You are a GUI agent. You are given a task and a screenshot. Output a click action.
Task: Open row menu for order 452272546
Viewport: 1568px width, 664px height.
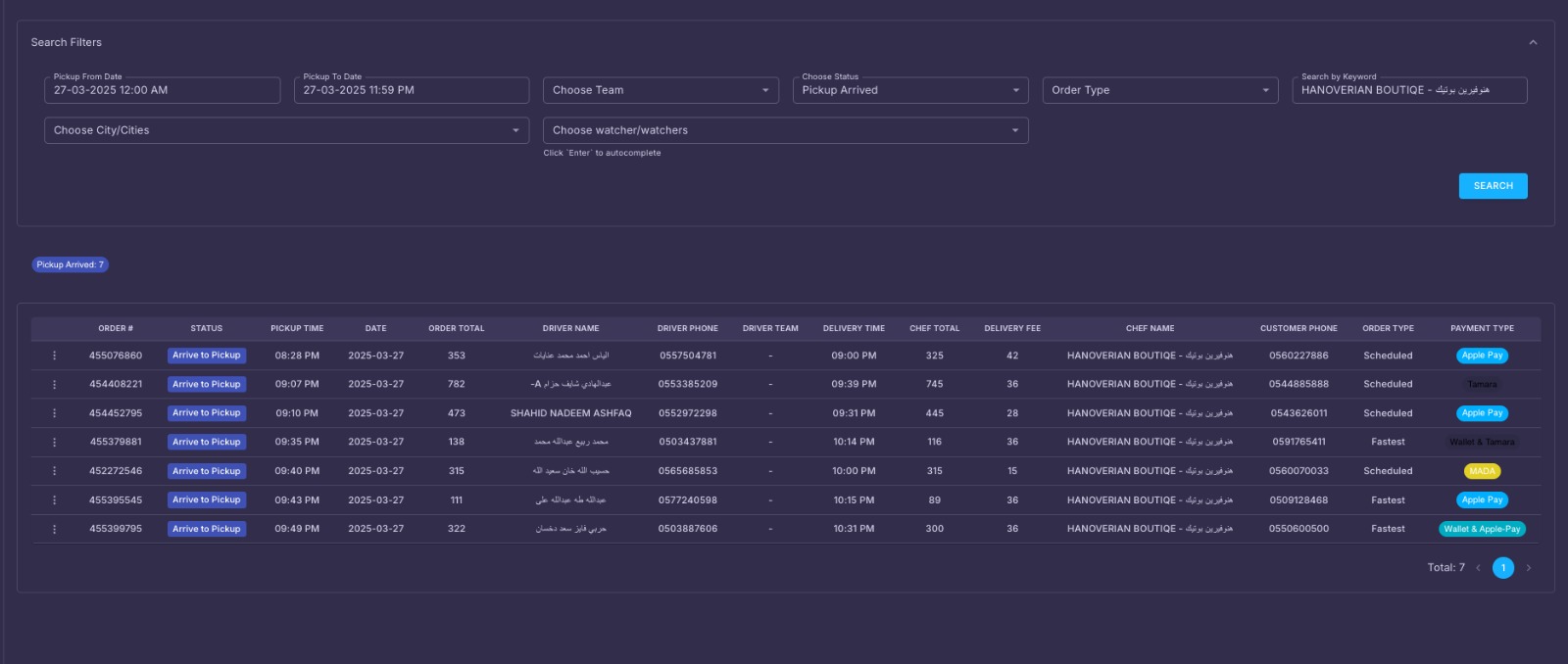click(54, 471)
